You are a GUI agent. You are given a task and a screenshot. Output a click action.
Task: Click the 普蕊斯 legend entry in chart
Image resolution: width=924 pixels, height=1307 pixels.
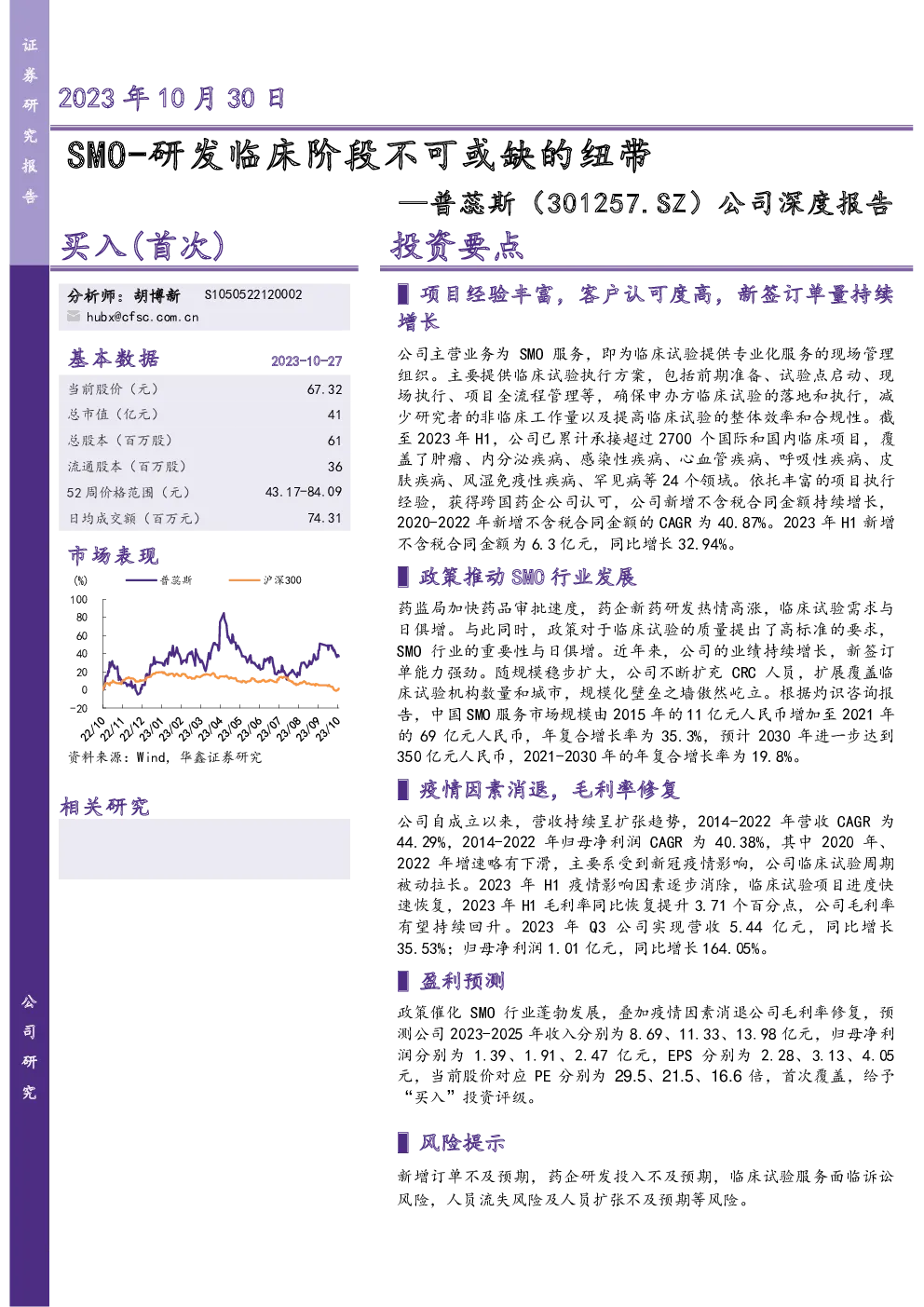click(x=159, y=580)
